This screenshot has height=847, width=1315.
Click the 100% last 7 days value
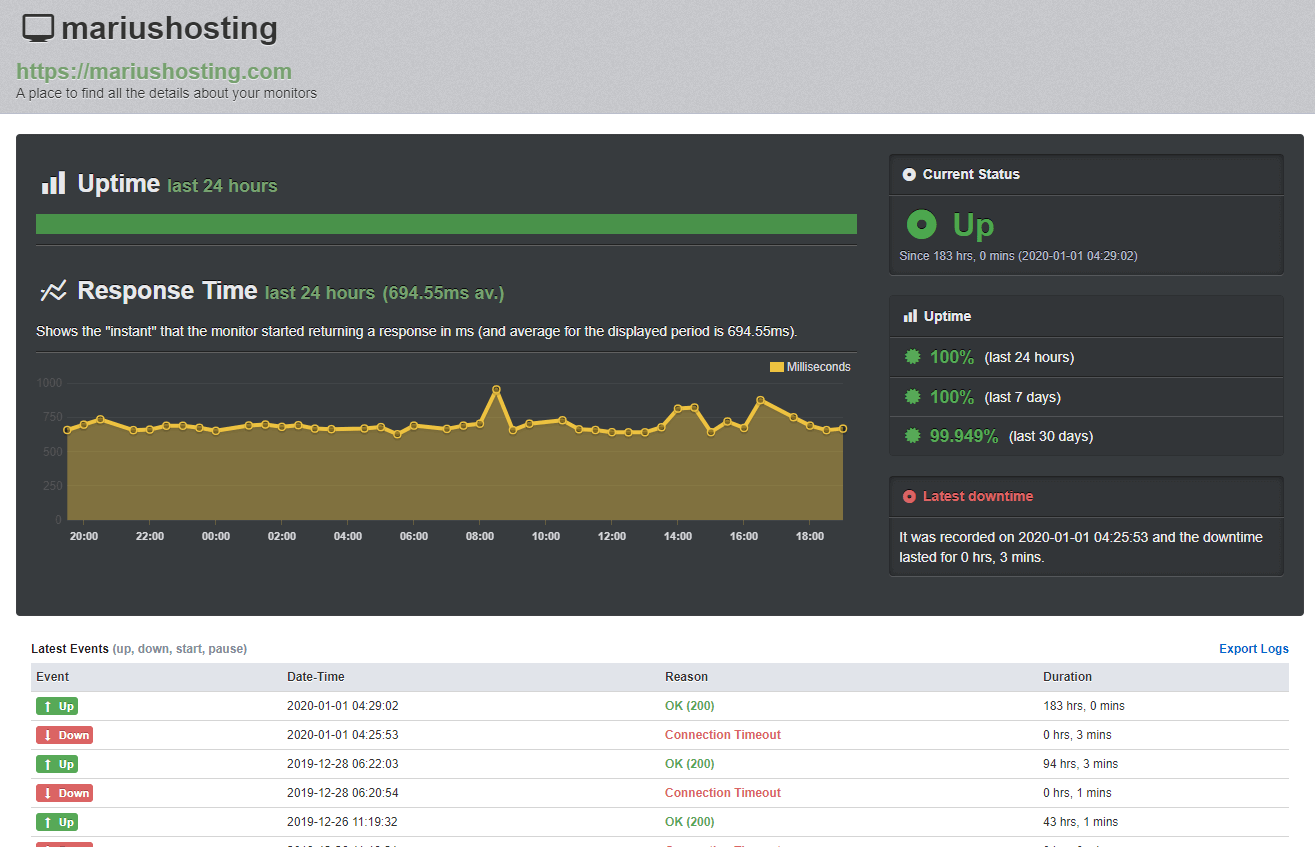click(x=952, y=397)
